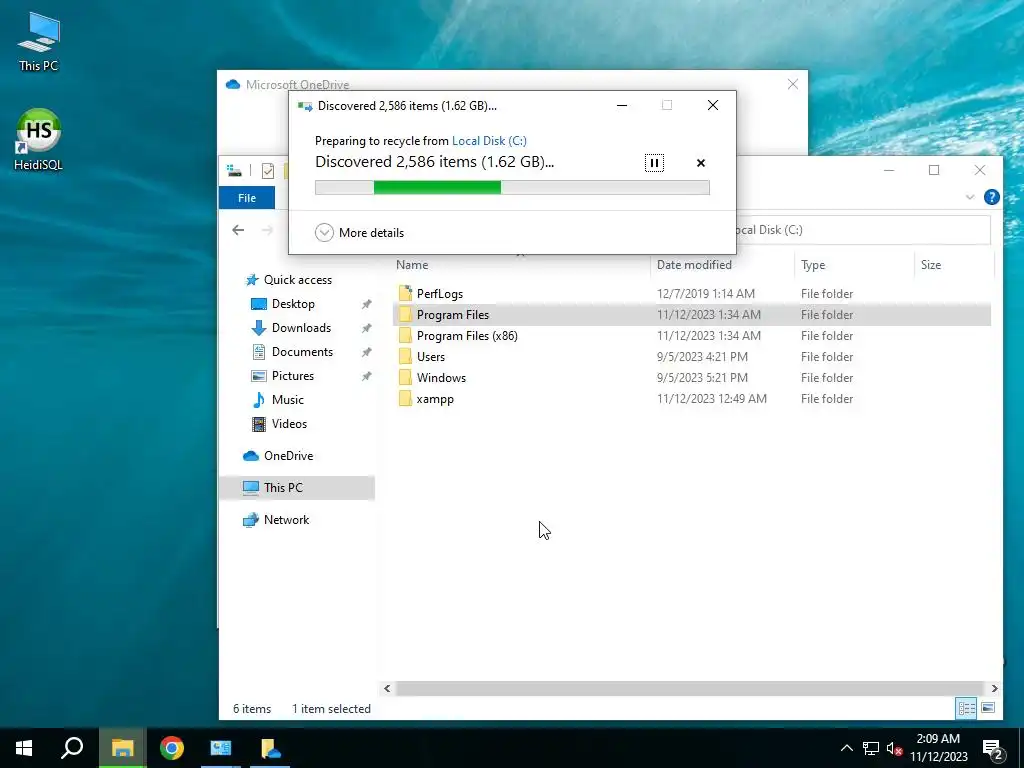This screenshot has height=768, width=1024.
Task: Open Pictures in navigation pane
Action: click(293, 376)
